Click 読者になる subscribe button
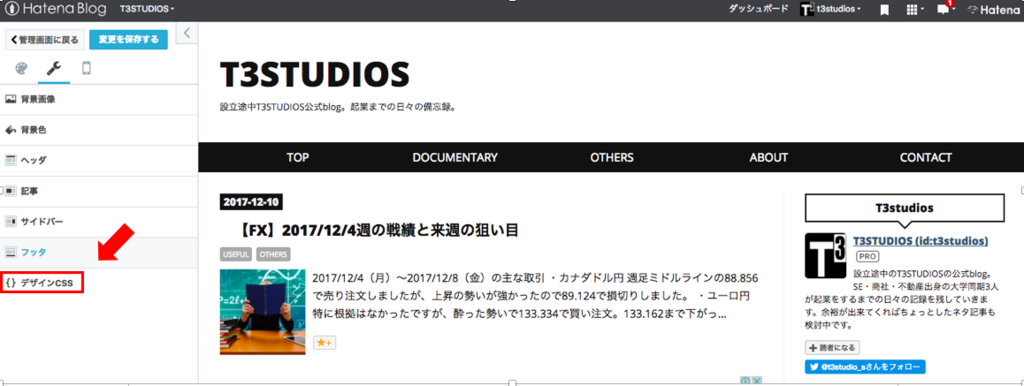This screenshot has height=386, width=1024. [x=832, y=347]
